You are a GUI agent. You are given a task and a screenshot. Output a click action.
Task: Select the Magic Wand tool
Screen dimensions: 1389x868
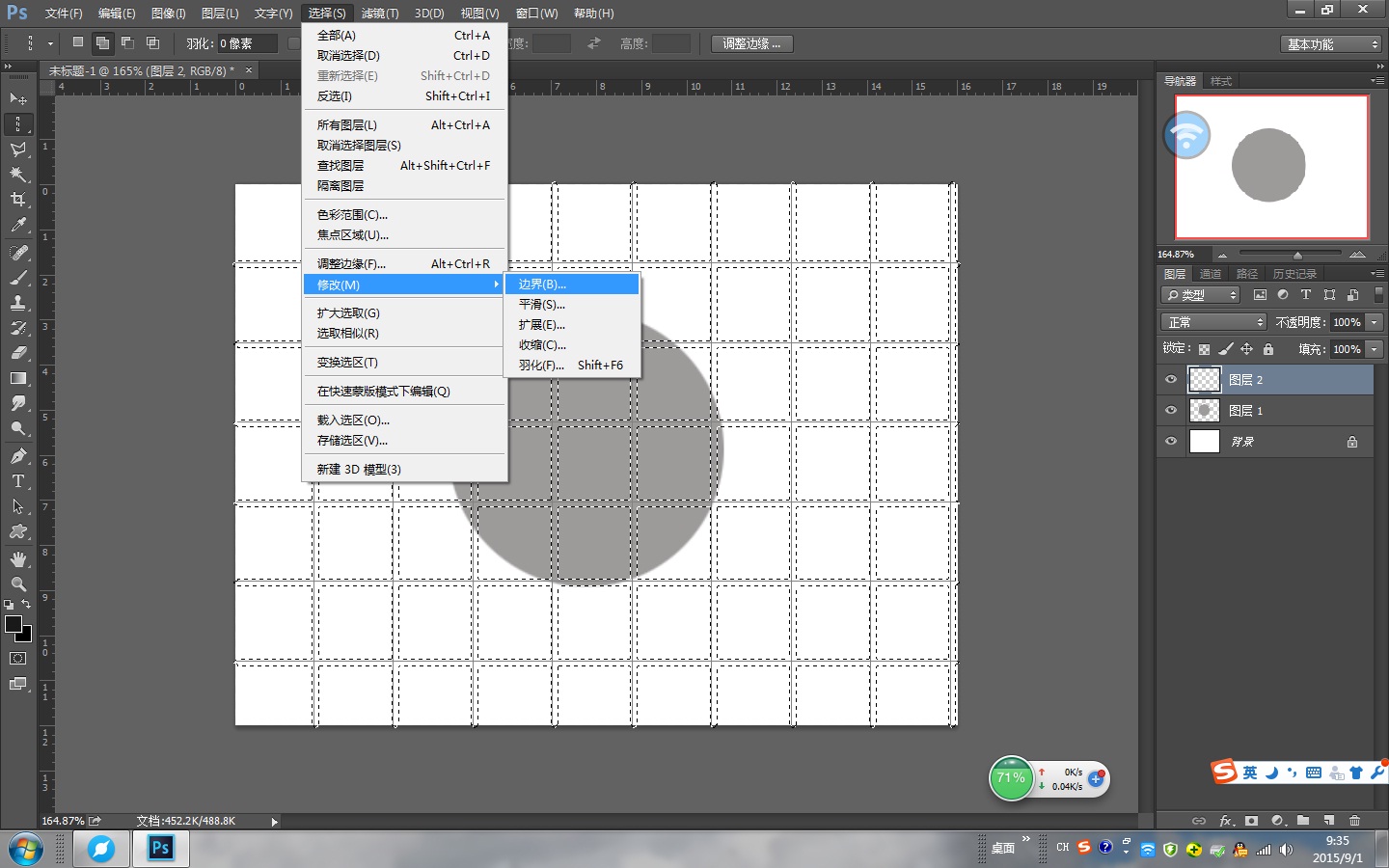tap(18, 175)
